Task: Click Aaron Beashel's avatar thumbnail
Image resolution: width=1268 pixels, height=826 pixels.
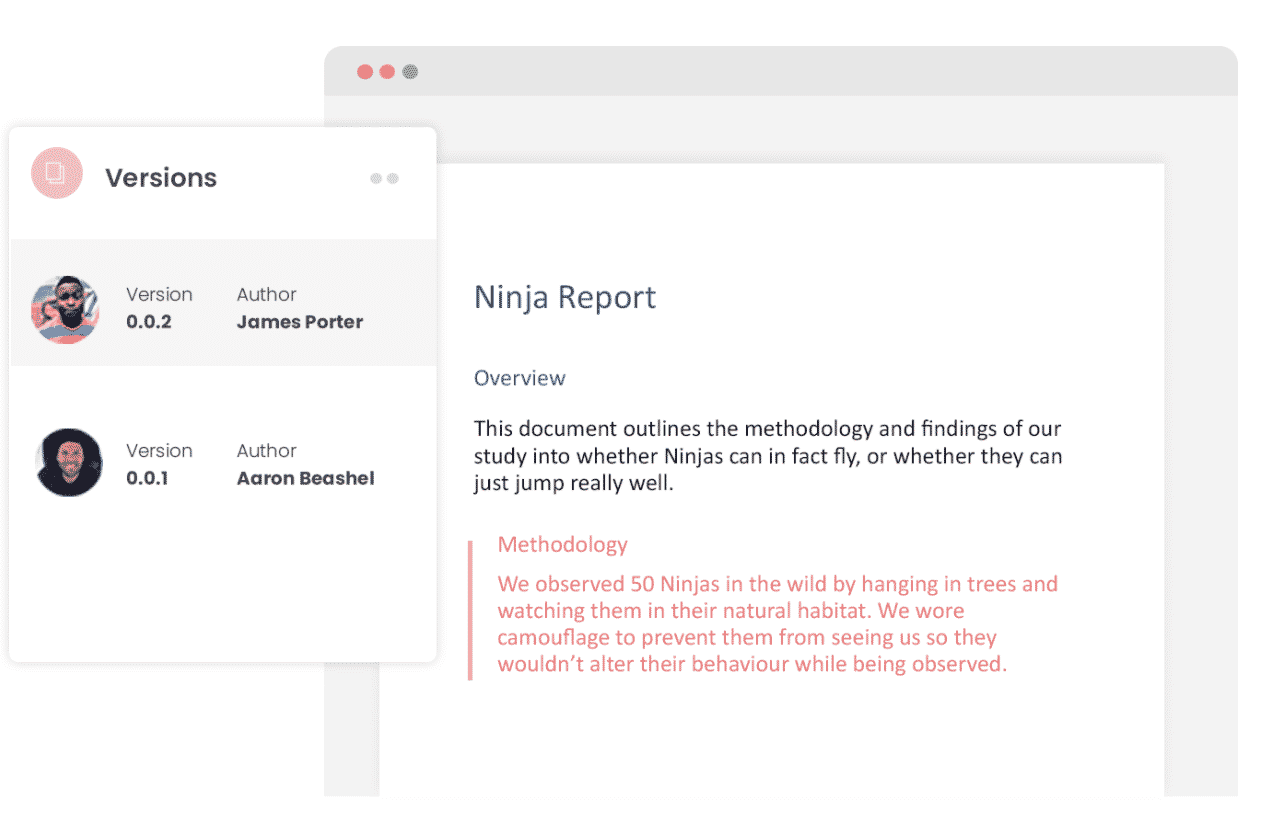Action: 66,463
